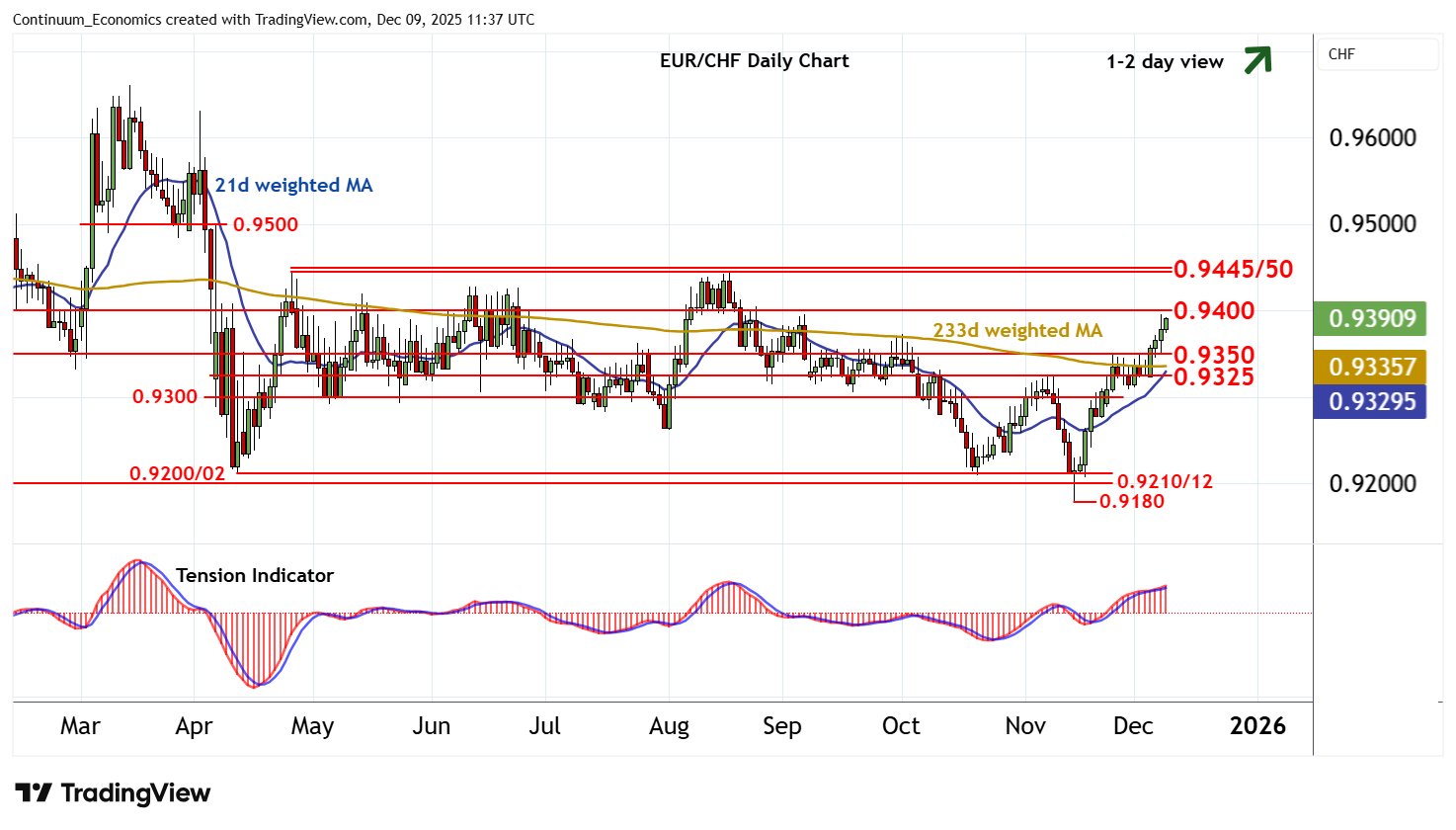Click the 0.9200/02 support label
Viewport: 1456px width, 830px height.
coord(178,474)
